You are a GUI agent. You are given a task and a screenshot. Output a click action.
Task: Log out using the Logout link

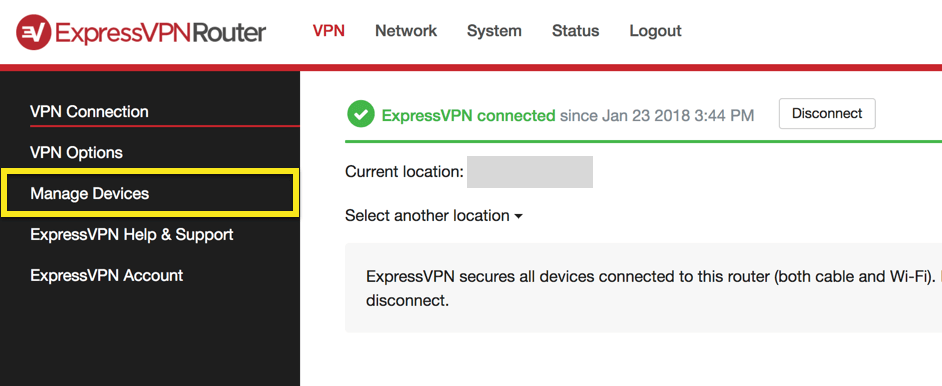point(655,31)
